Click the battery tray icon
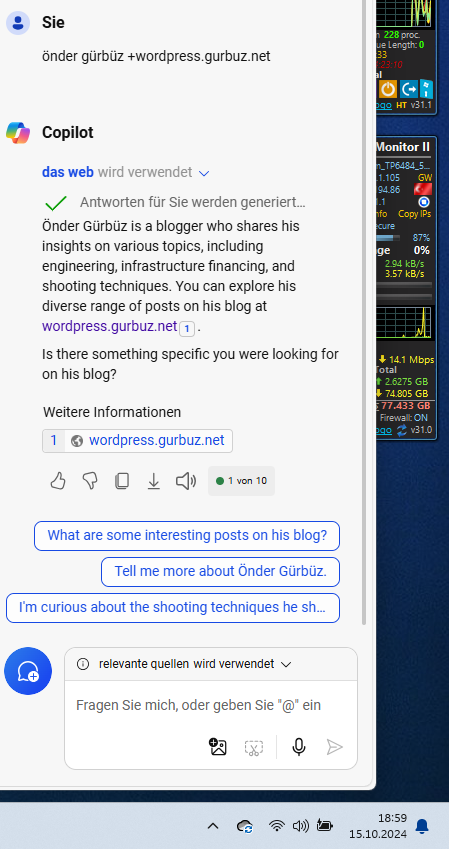The width and height of the screenshot is (449, 849). pos(325,826)
